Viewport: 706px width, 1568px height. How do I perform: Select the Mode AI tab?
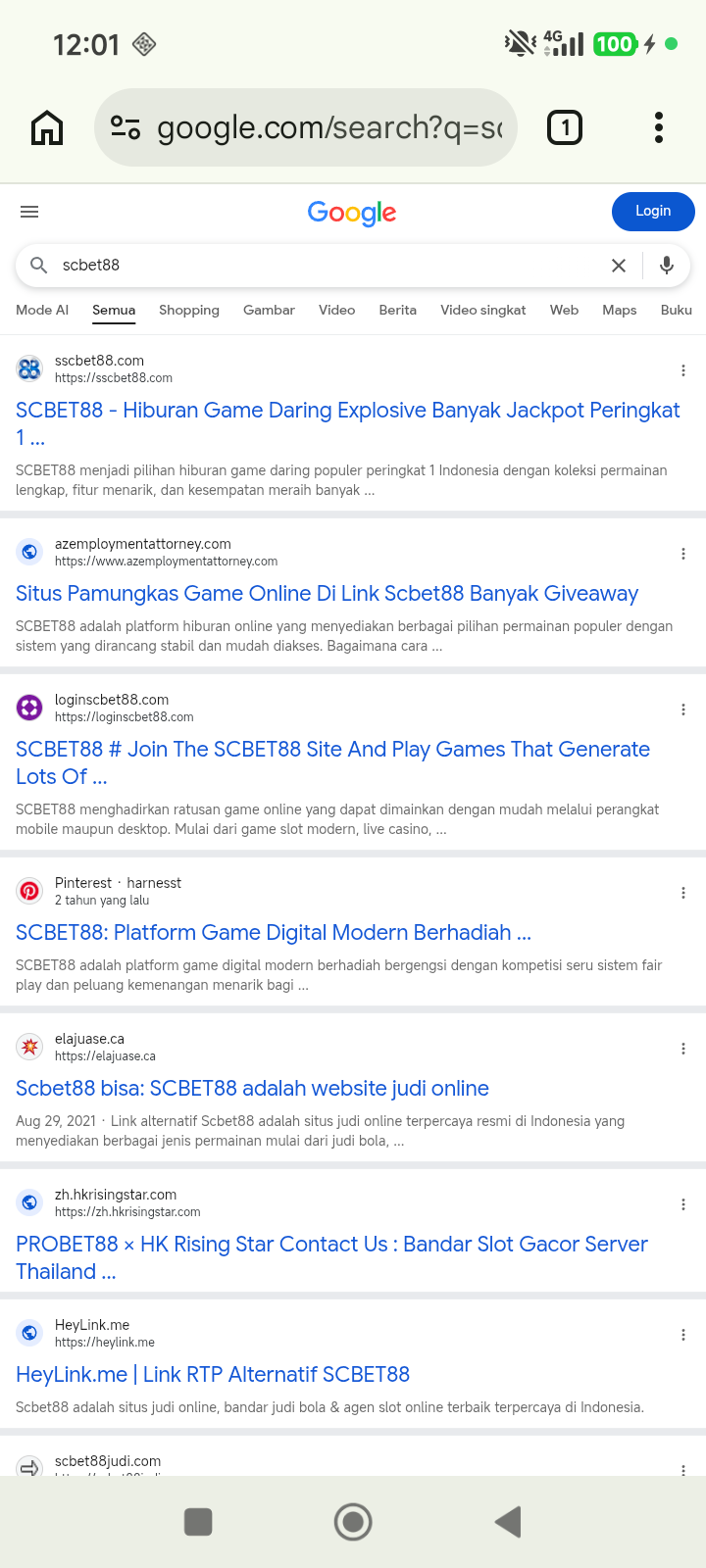point(42,310)
